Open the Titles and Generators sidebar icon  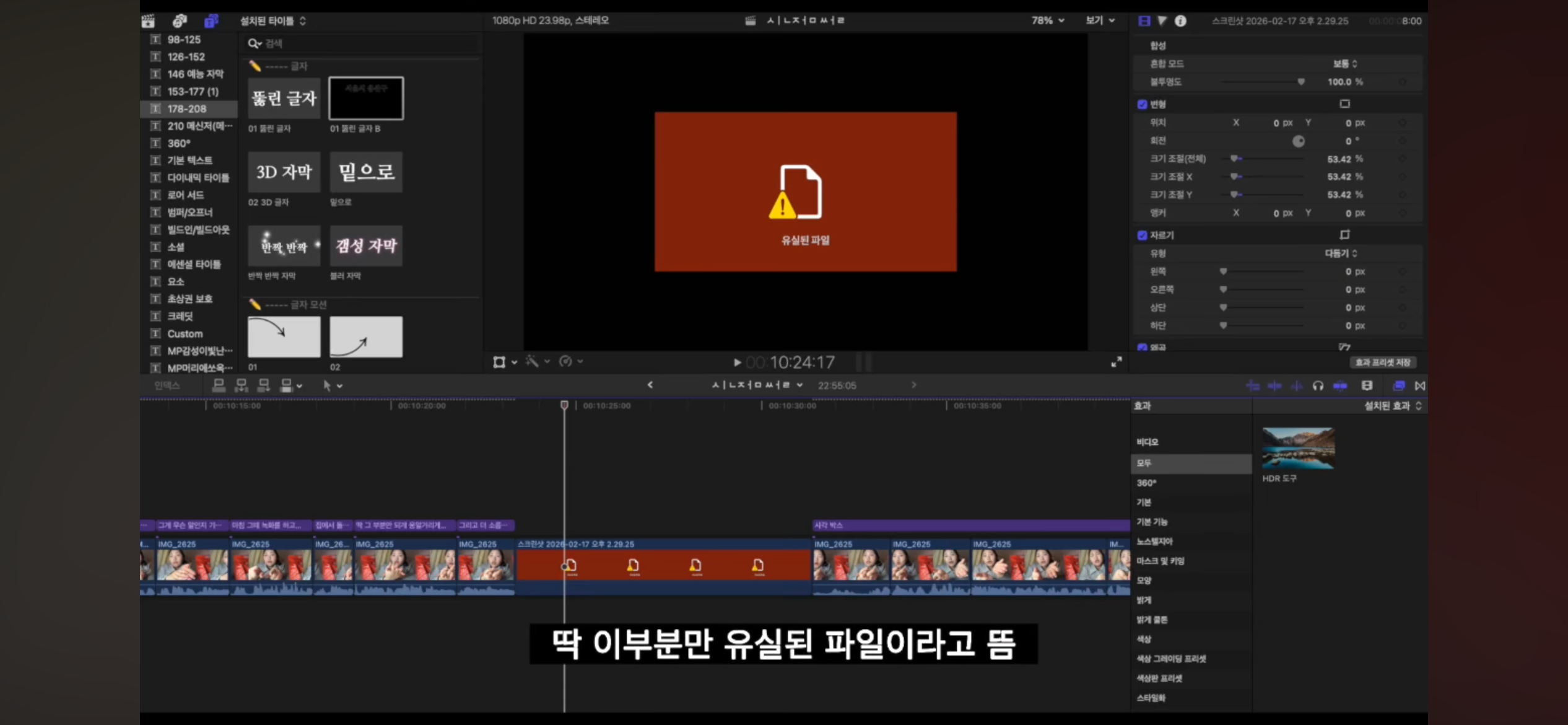coord(211,21)
